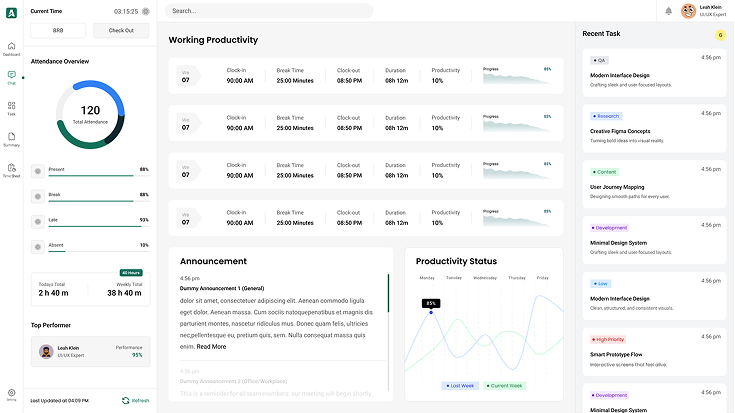Open Dashboard from the left sidebar
Screen dimensions: 735x413
[11, 47]
